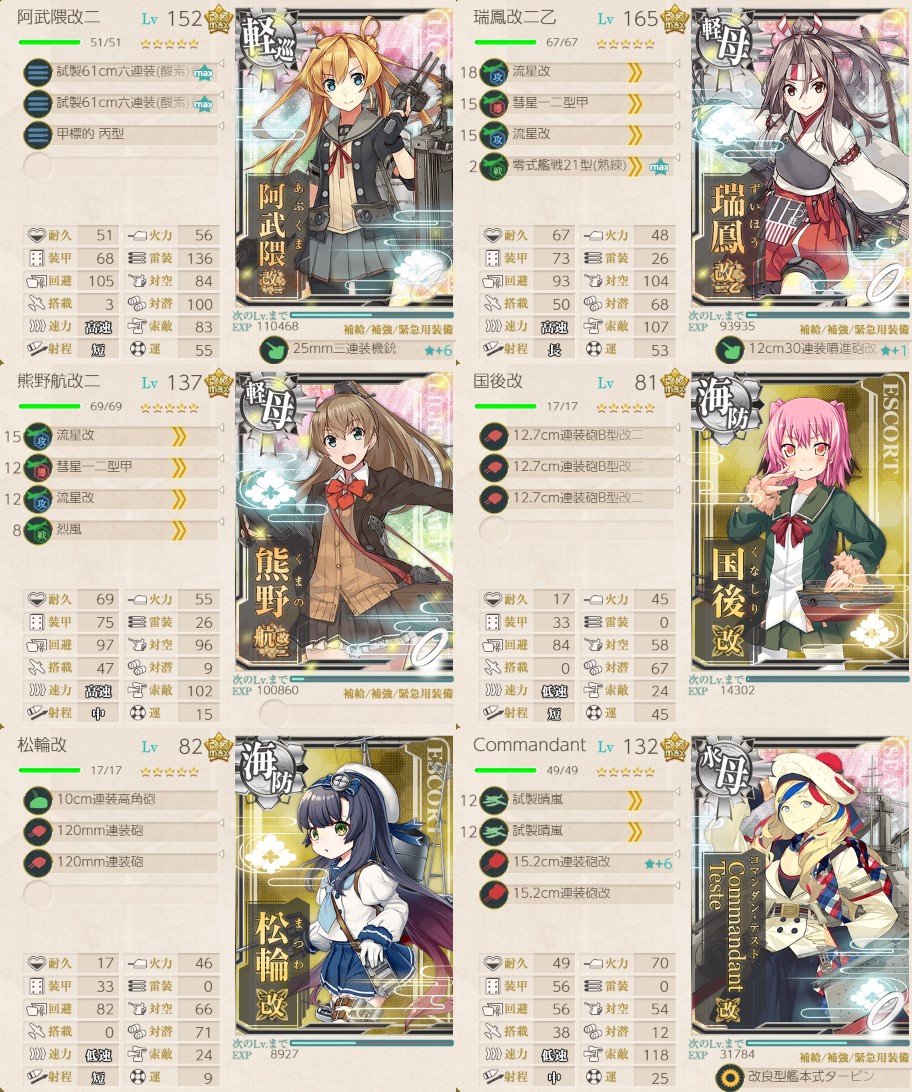
Task: Select 阿武隈改二's empty fourth equipment slot
Action: pyautogui.click(x=120, y=166)
